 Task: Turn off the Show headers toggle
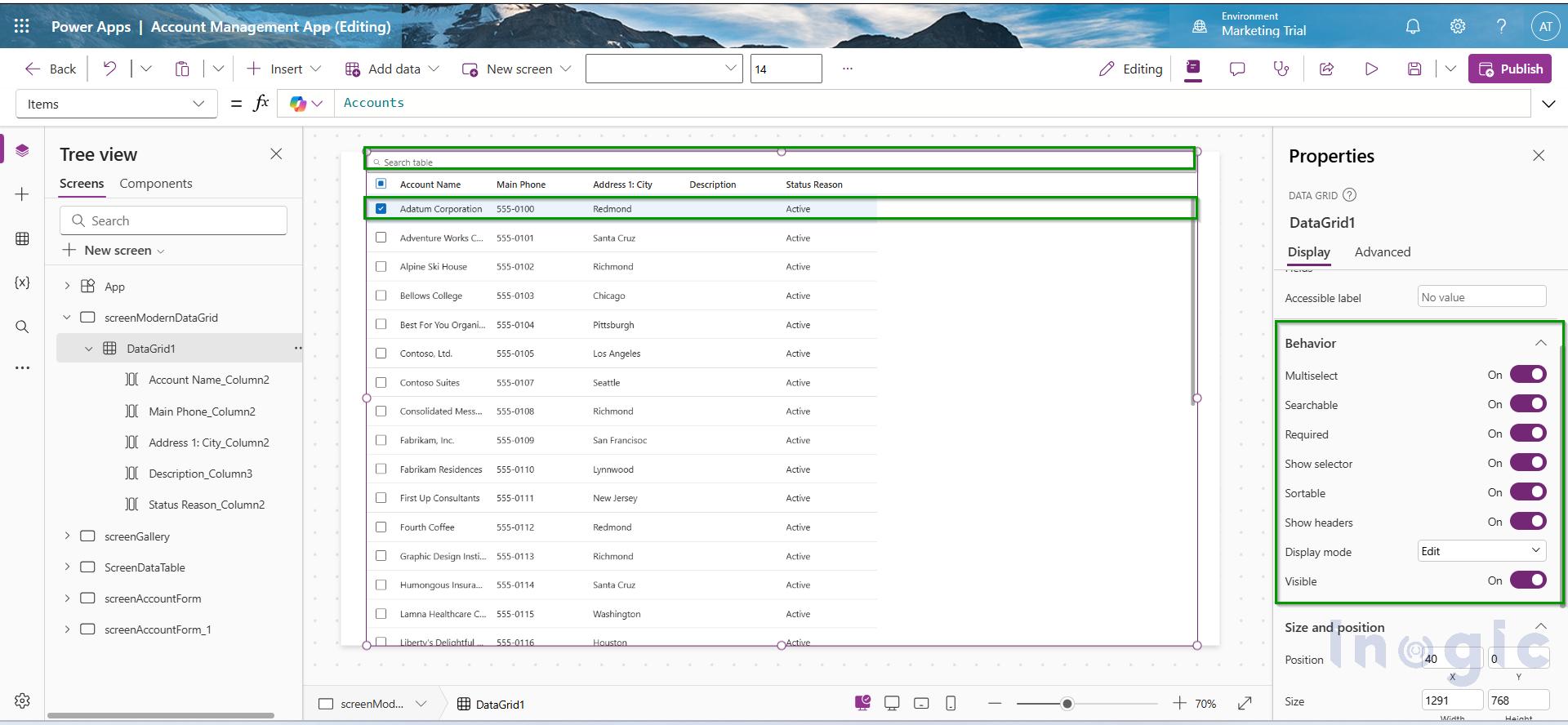tap(1528, 522)
